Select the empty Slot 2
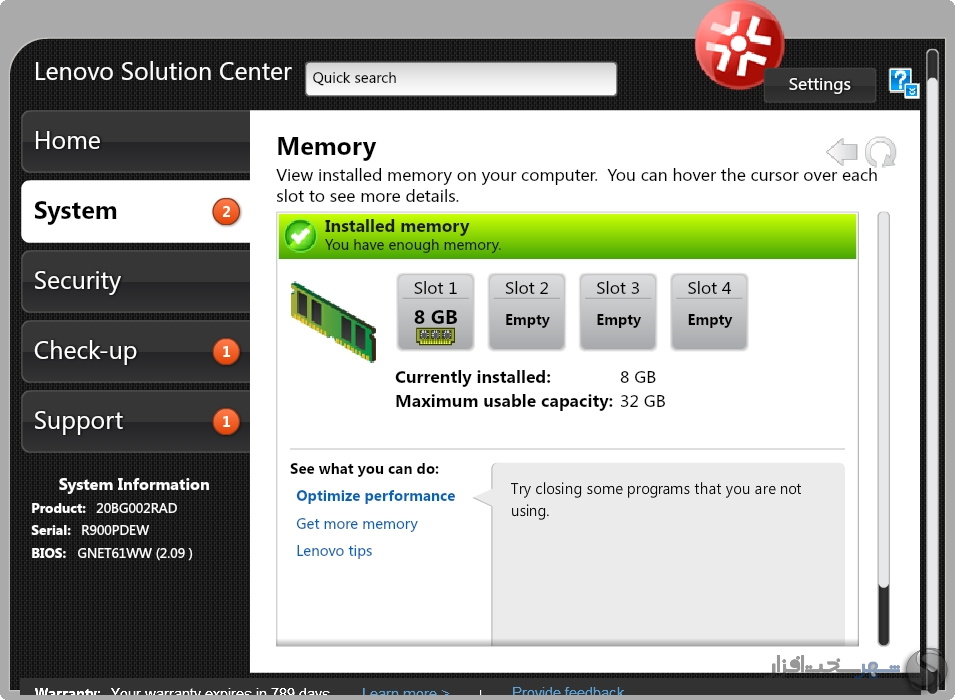The width and height of the screenshot is (955, 700). click(x=526, y=312)
